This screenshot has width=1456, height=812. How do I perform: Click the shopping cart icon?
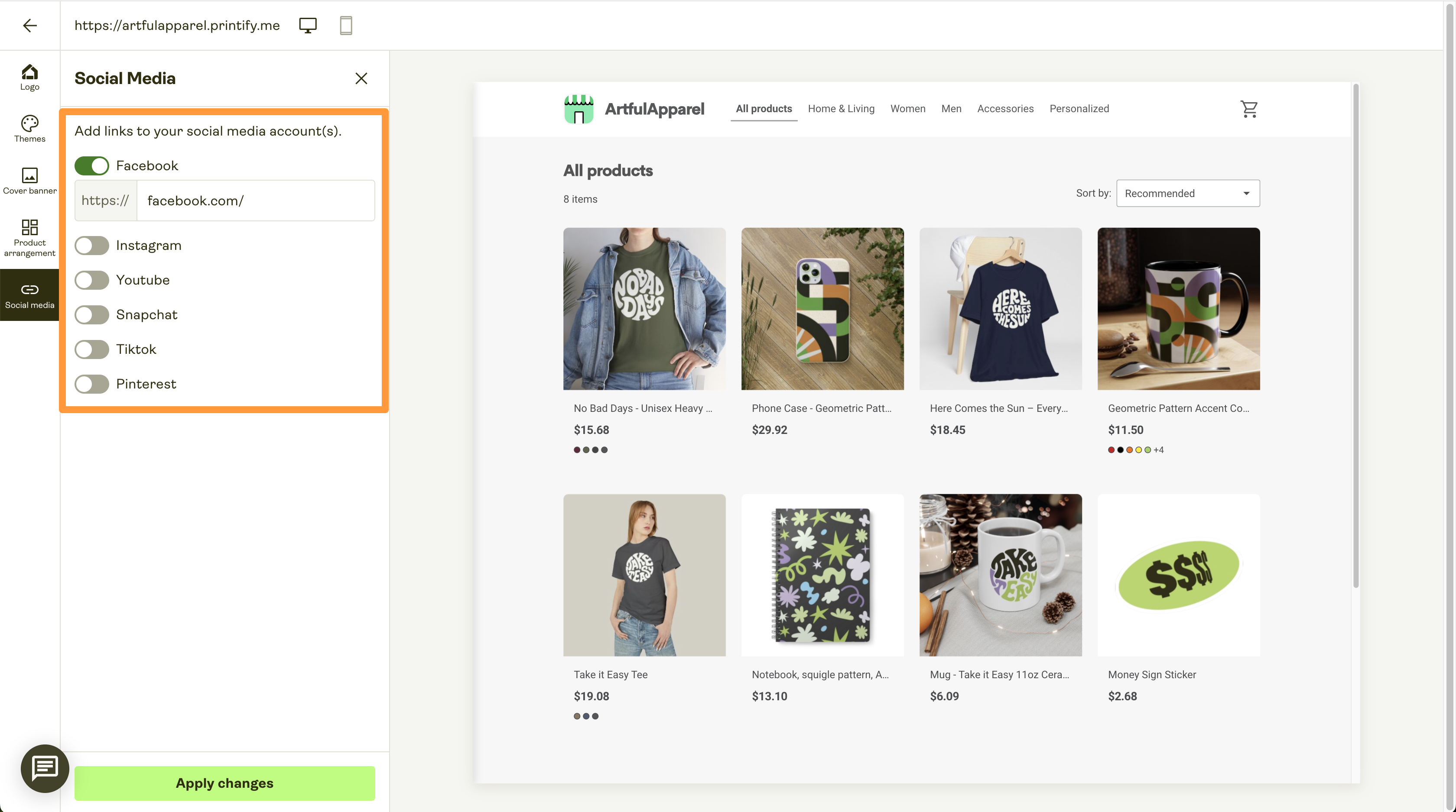point(1249,109)
